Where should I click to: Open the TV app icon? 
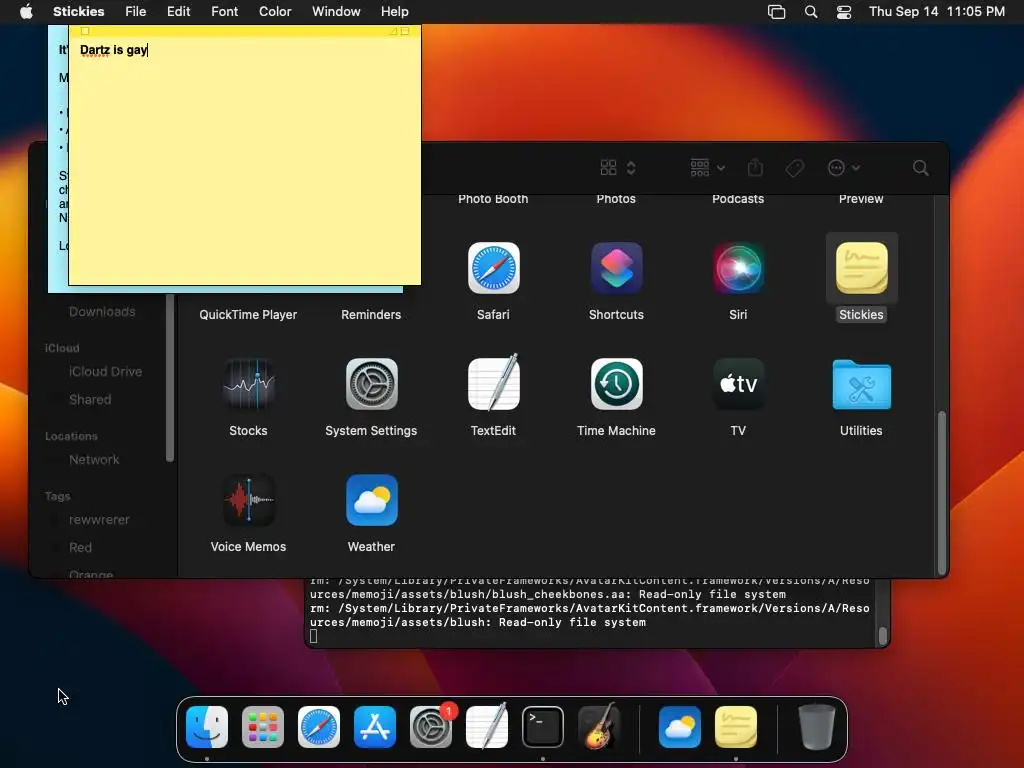738,384
